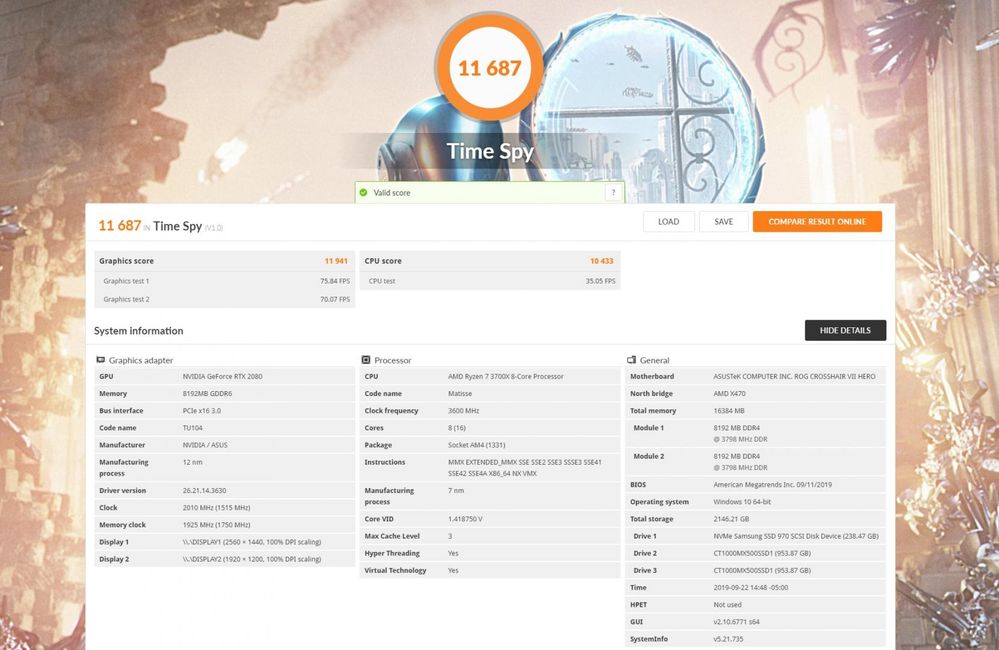The height and width of the screenshot is (650, 999).
Task: Click clock value 2010 MHz (1515 MHz)
Action: pos(216,508)
